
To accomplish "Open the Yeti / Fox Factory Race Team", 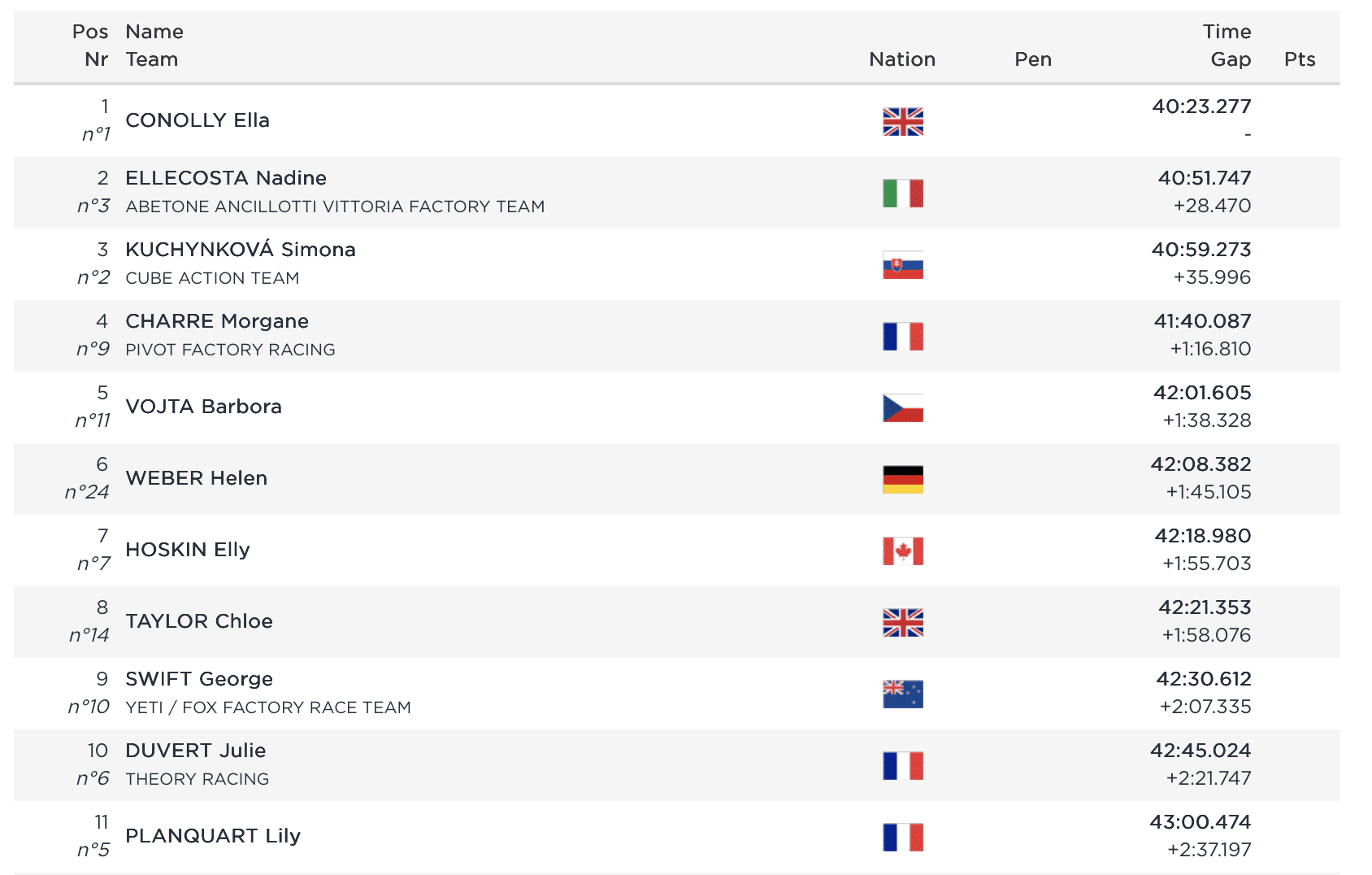I will pos(268,707).
